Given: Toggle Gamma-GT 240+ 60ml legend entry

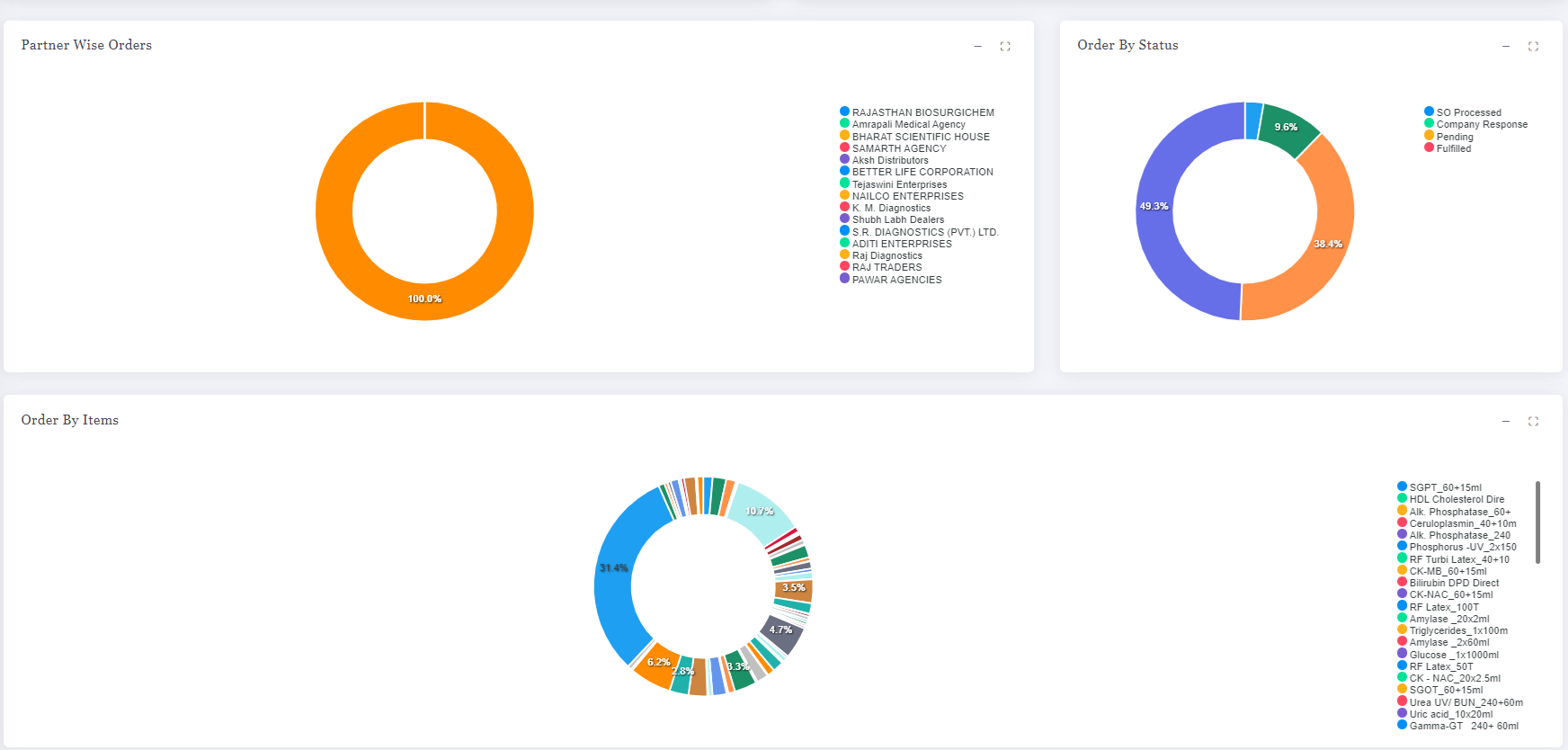Looking at the screenshot, I should point(1458,726).
